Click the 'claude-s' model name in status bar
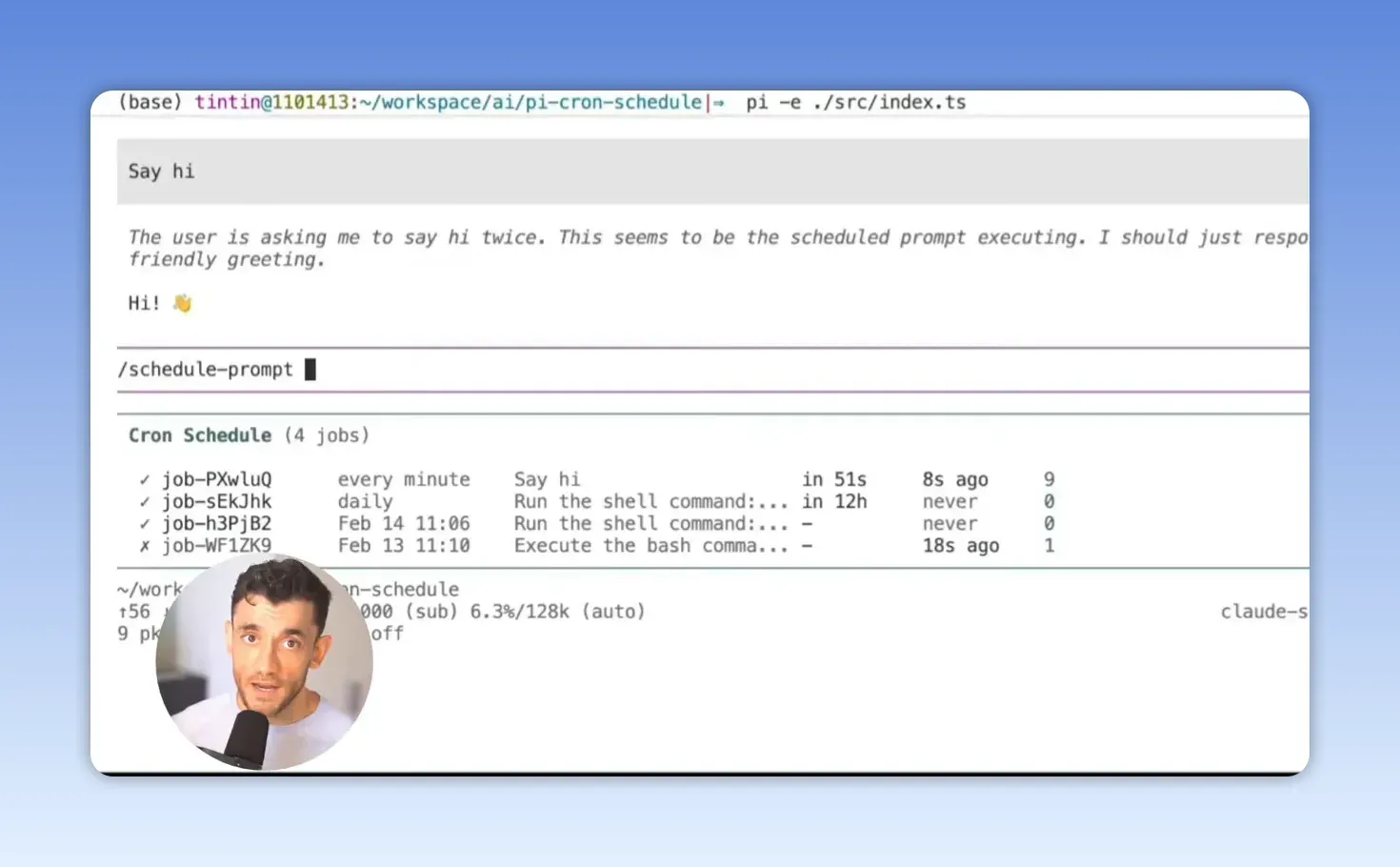The image size is (1400, 867). coord(1265,612)
